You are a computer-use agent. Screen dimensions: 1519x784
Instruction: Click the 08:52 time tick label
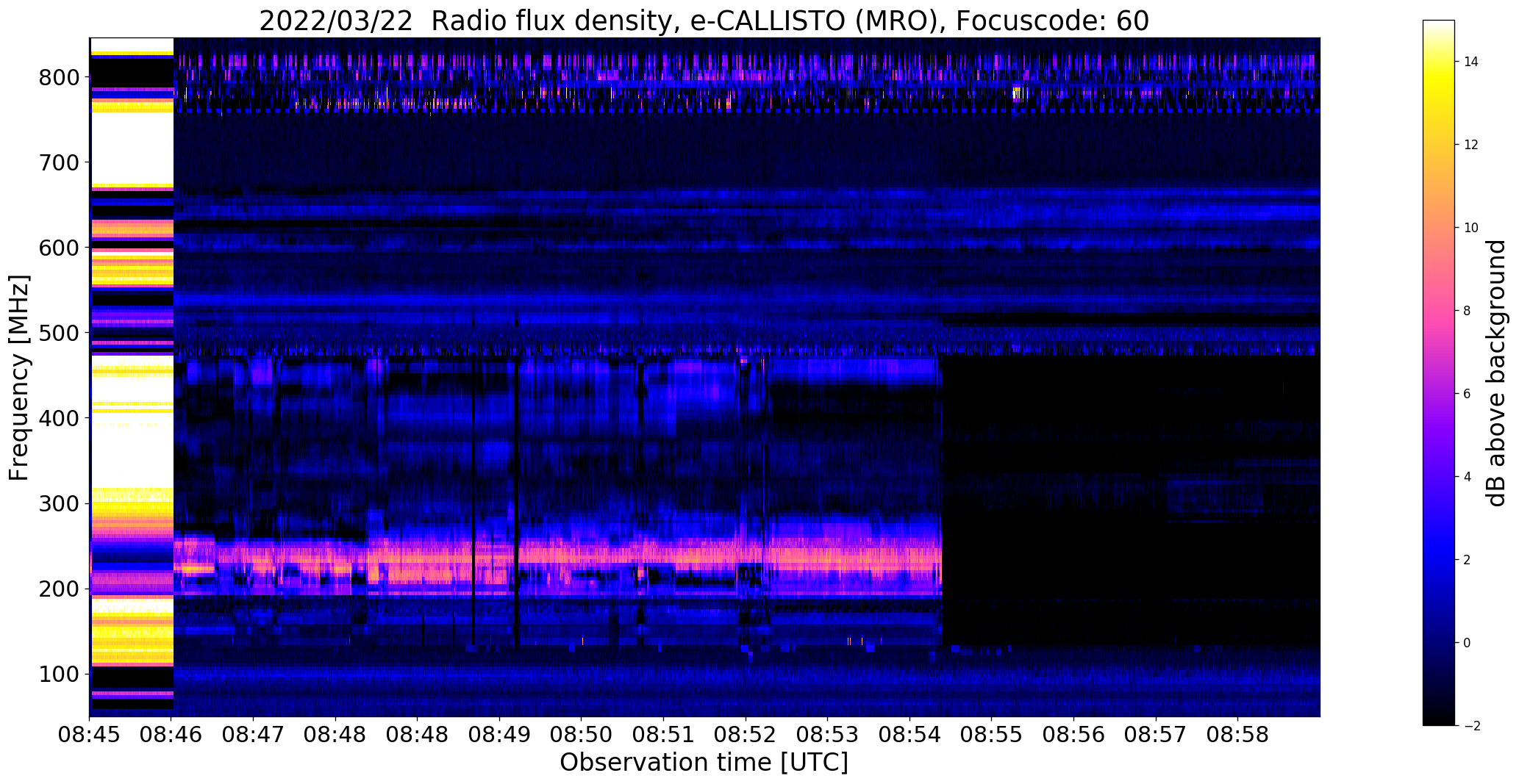coord(746,735)
